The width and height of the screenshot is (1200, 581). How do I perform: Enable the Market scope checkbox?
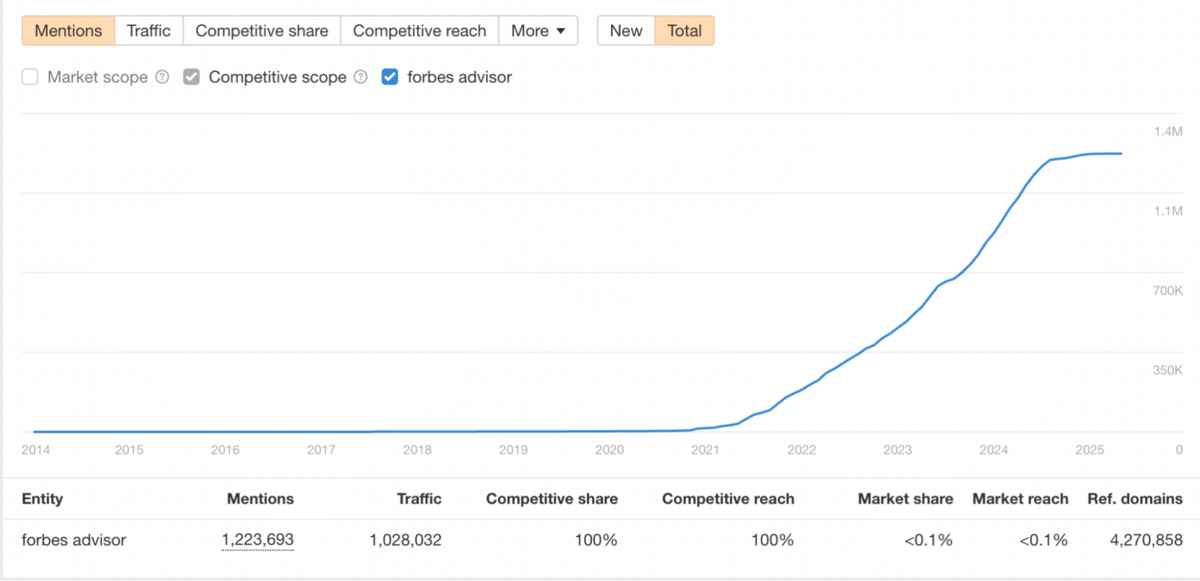tap(30, 77)
